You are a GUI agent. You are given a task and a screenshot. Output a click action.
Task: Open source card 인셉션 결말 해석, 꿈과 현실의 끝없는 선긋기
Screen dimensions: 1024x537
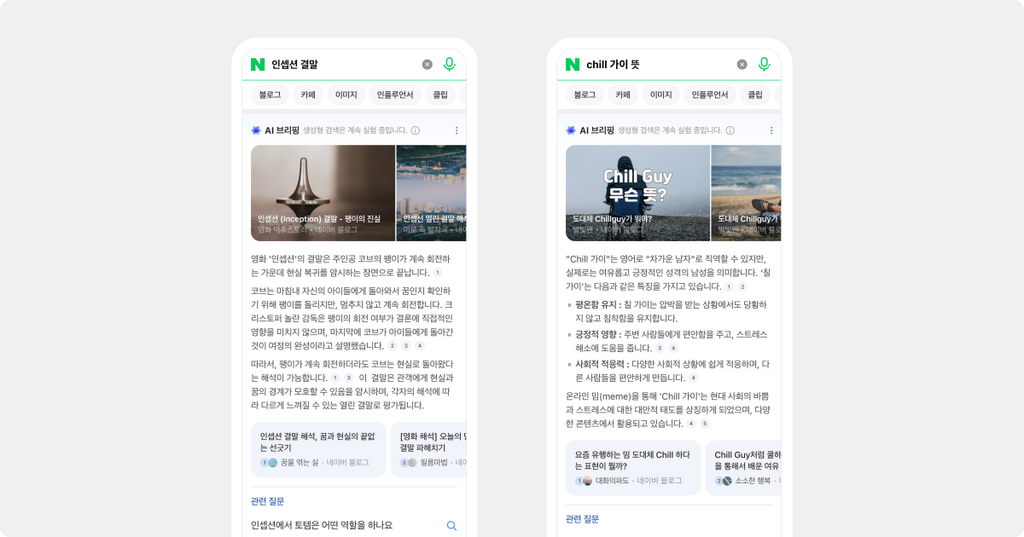(x=318, y=449)
